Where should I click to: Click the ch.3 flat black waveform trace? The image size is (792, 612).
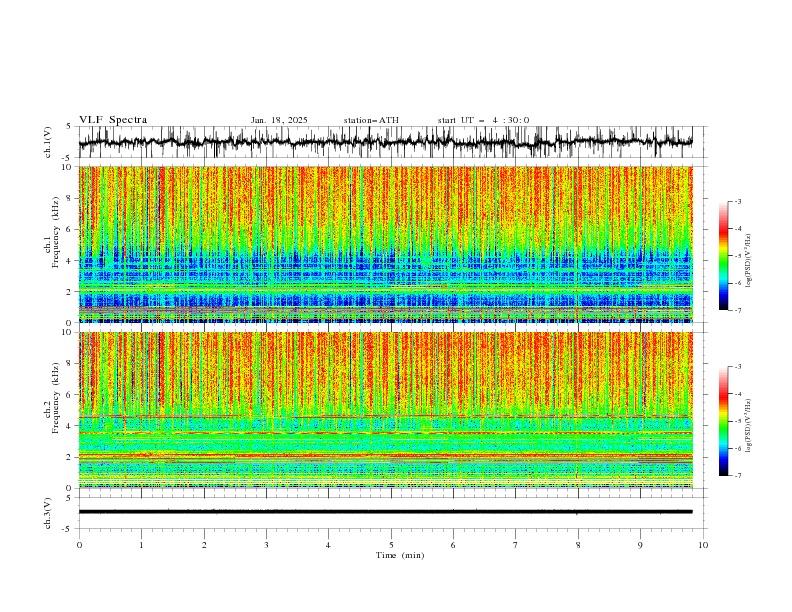(x=386, y=512)
